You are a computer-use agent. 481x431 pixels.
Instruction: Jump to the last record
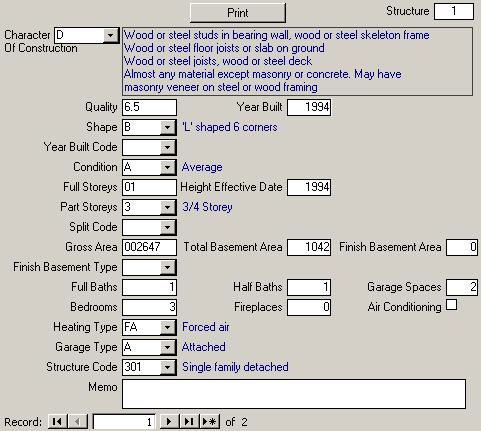(189, 422)
